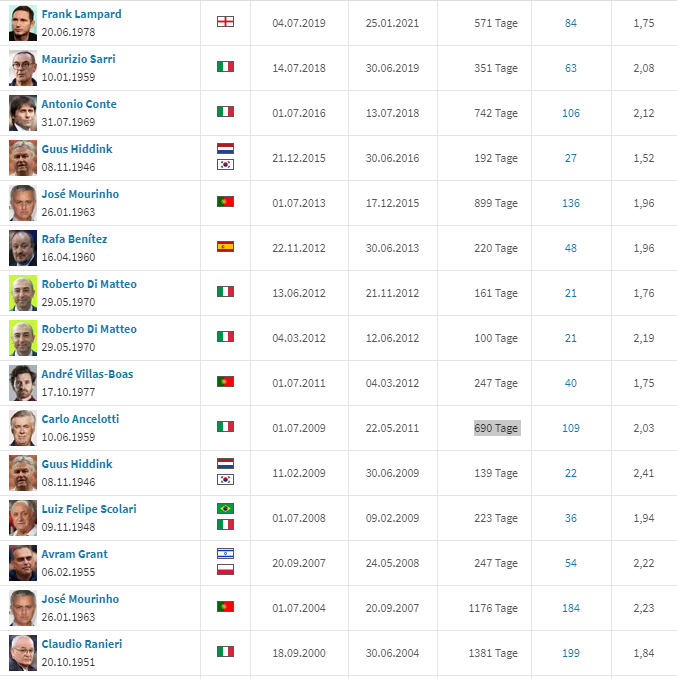Open the 184 matches link for Mourinho
677x679 pixels.
(x=571, y=608)
